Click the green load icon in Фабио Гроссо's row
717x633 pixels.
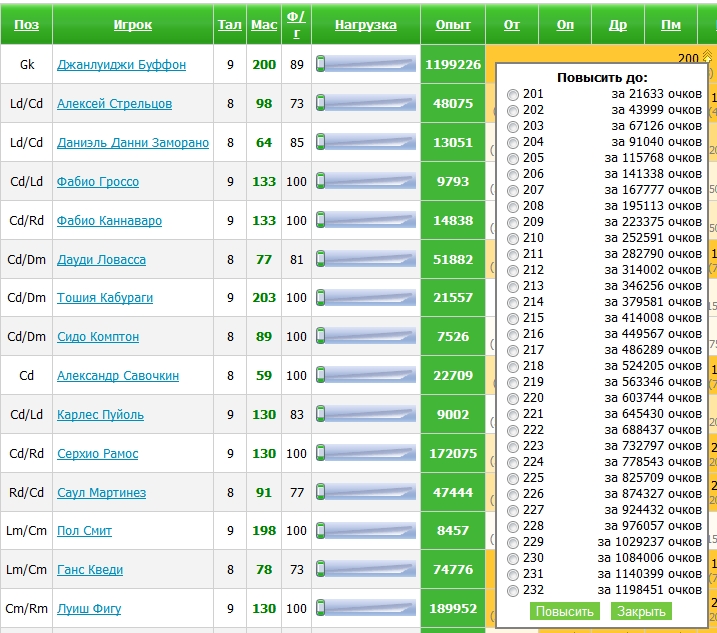point(321,182)
